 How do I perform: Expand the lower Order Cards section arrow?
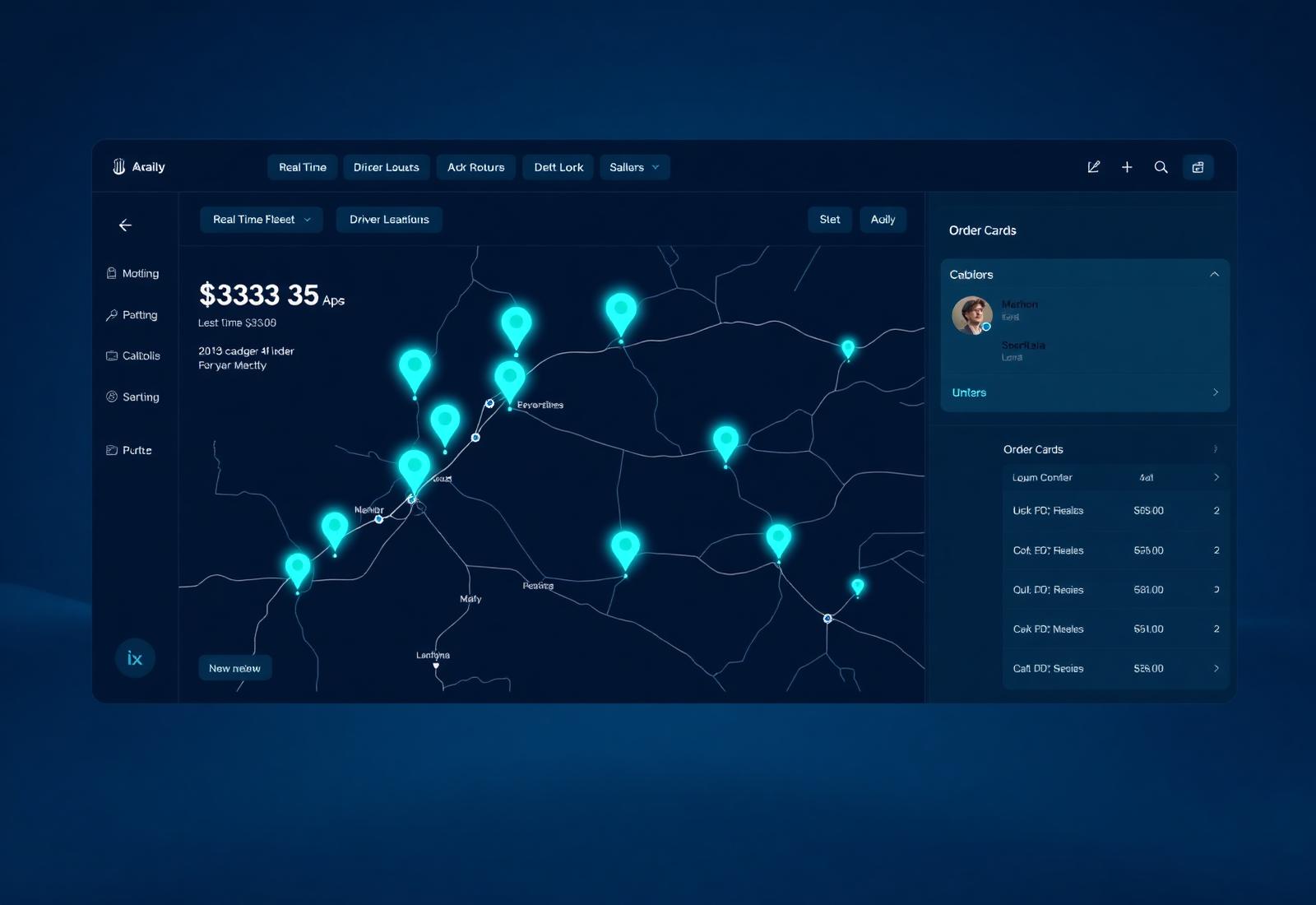point(1215,449)
